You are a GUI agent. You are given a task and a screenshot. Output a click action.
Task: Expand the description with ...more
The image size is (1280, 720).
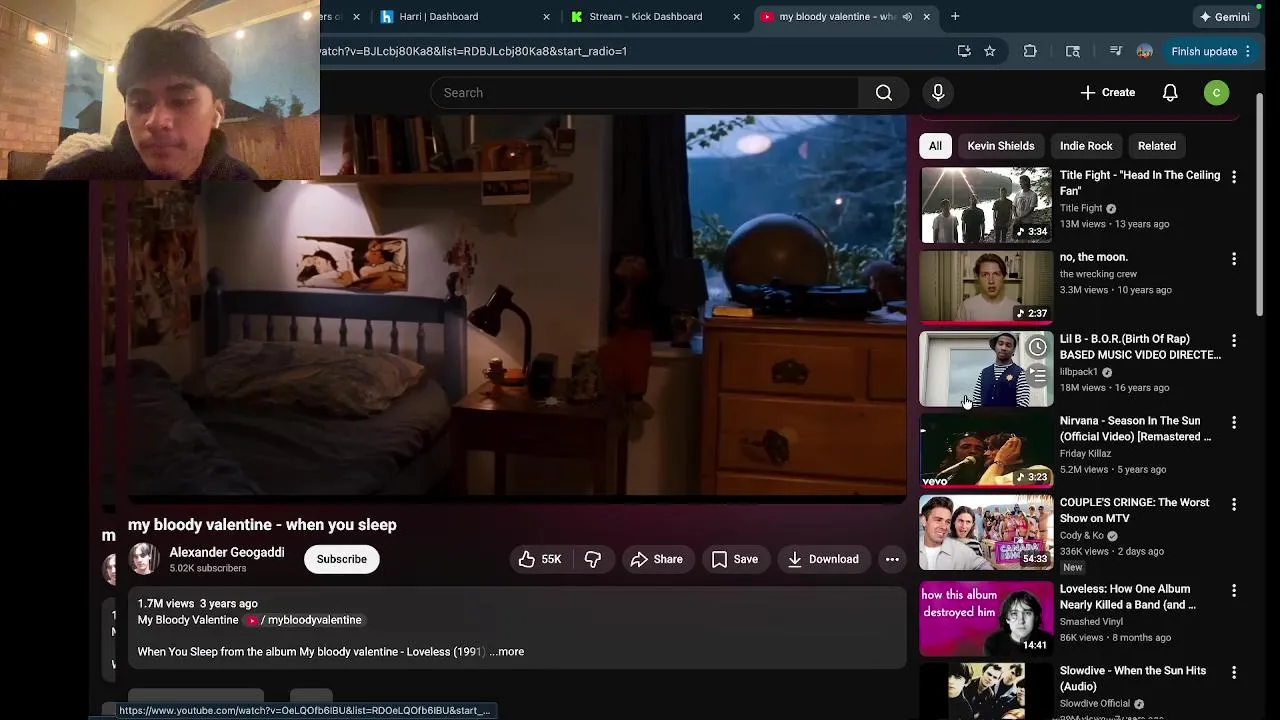[x=507, y=652]
